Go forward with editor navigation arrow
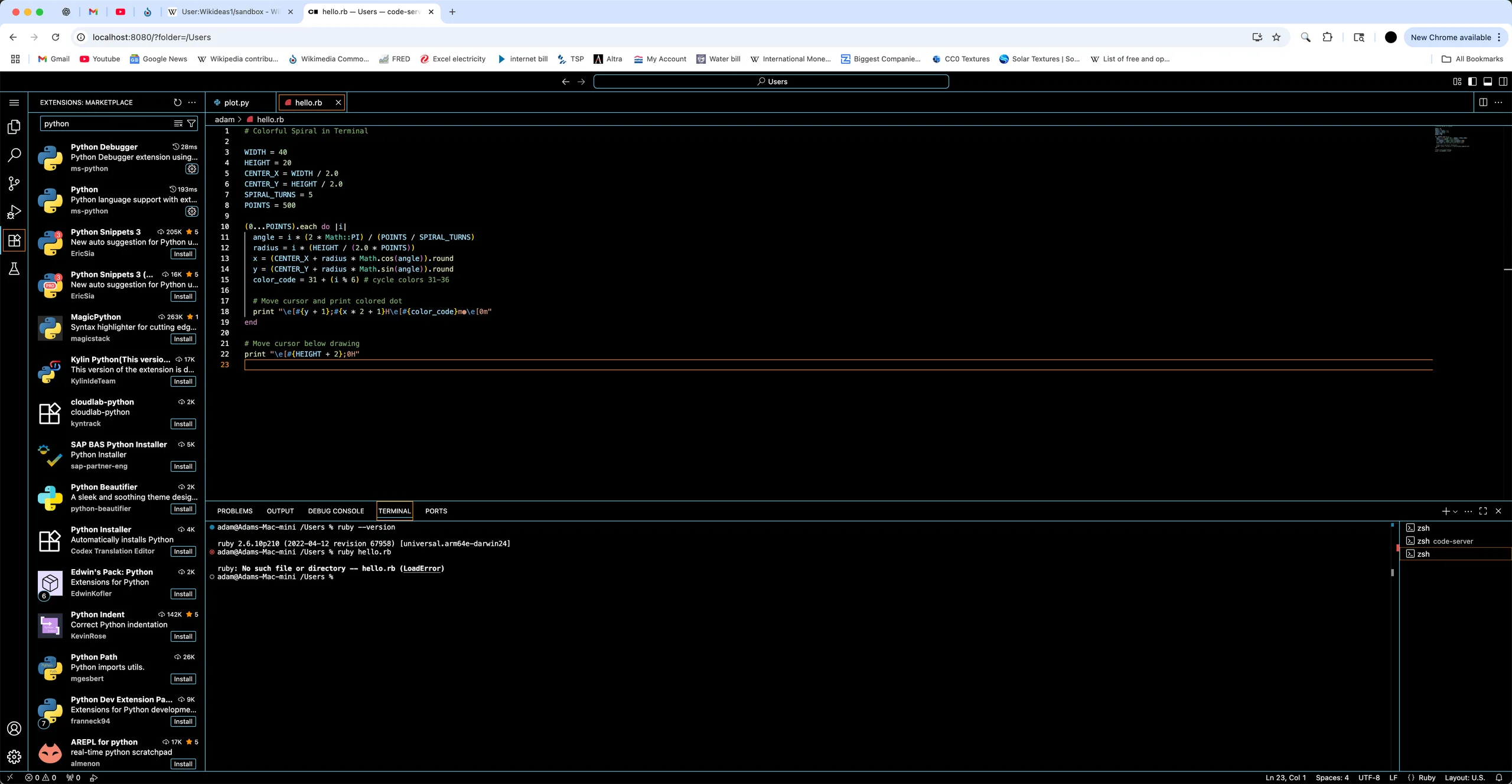 (581, 81)
